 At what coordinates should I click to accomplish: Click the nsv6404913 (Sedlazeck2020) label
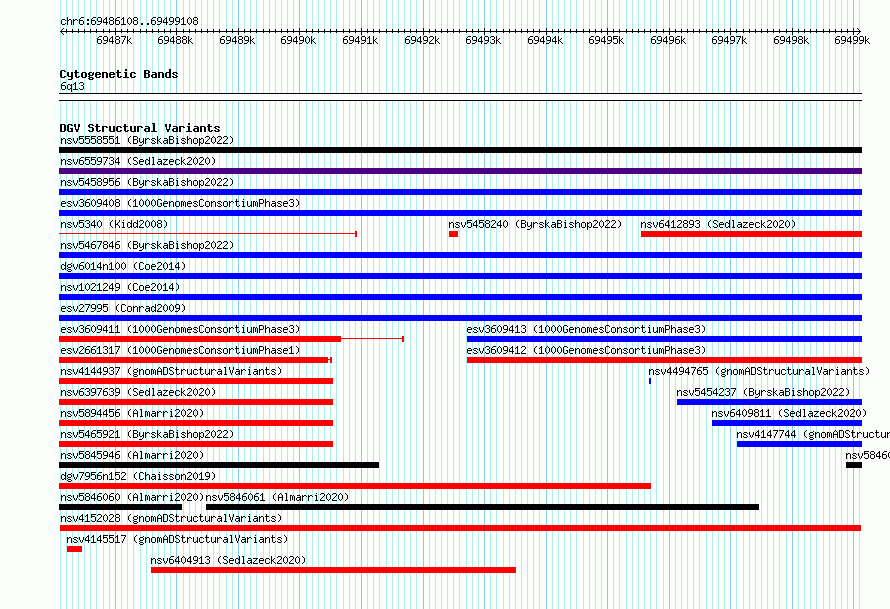(228, 560)
